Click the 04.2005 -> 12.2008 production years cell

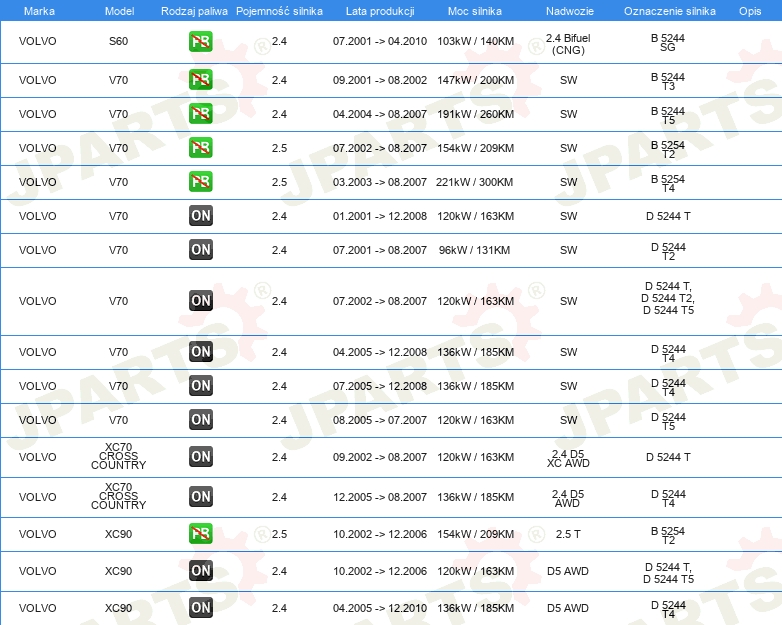pyautogui.click(x=380, y=352)
